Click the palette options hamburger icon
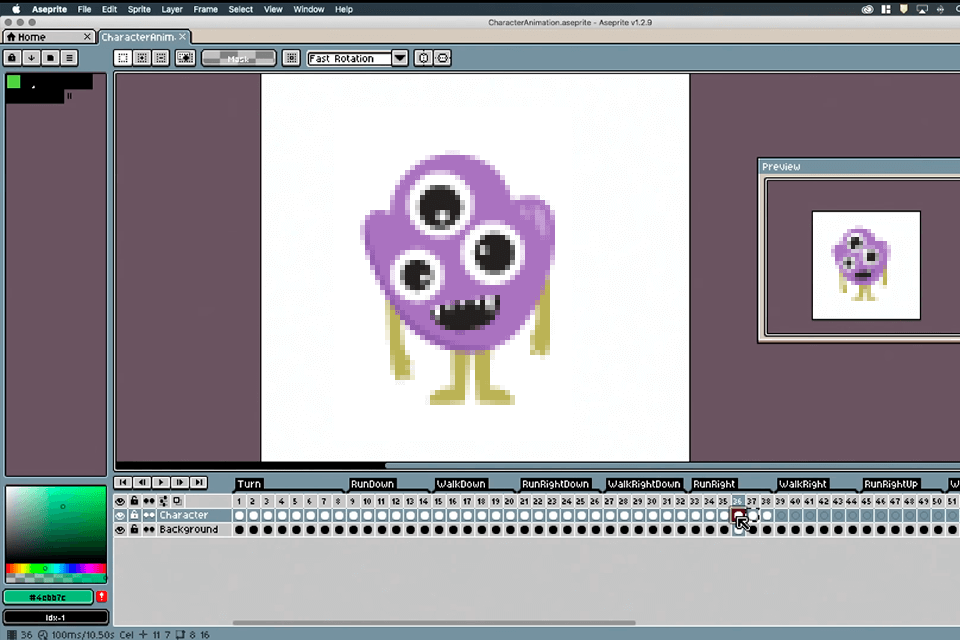The image size is (960, 640). pos(69,58)
